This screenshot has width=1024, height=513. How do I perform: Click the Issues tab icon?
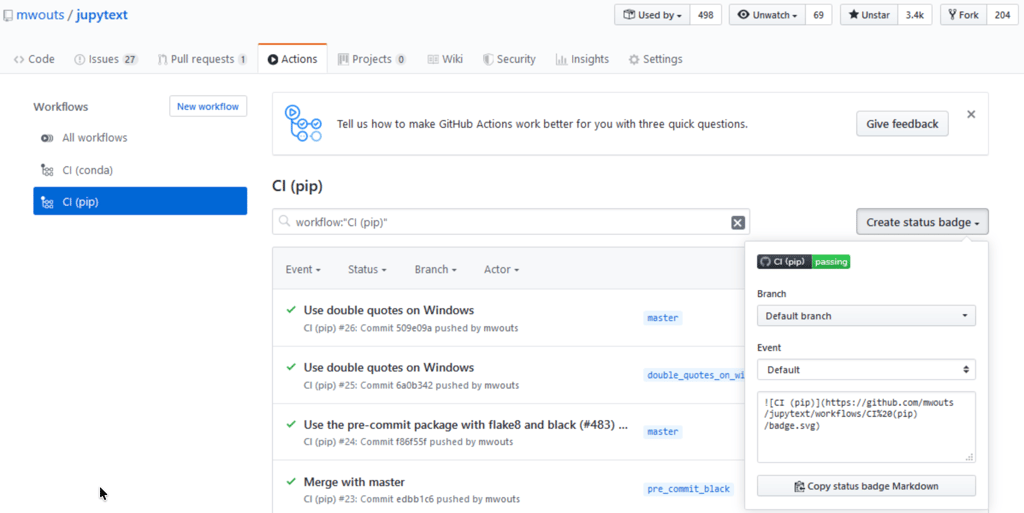[x=80, y=59]
